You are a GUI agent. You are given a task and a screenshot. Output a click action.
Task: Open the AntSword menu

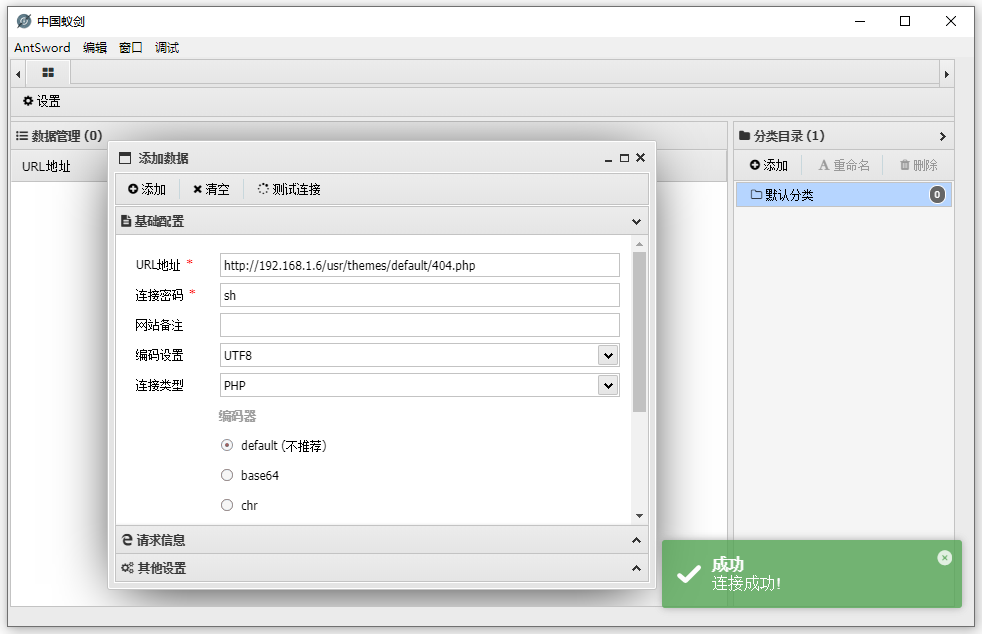(x=42, y=48)
